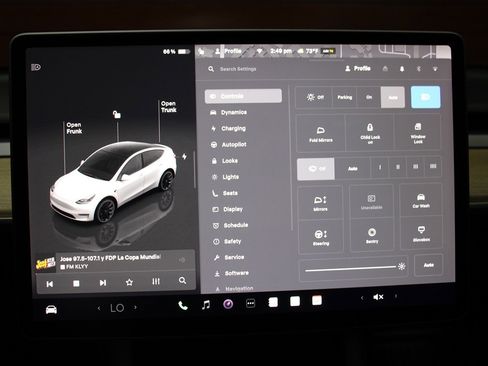Tap the muted volume speaker icon
488x366 pixels.
378,297
